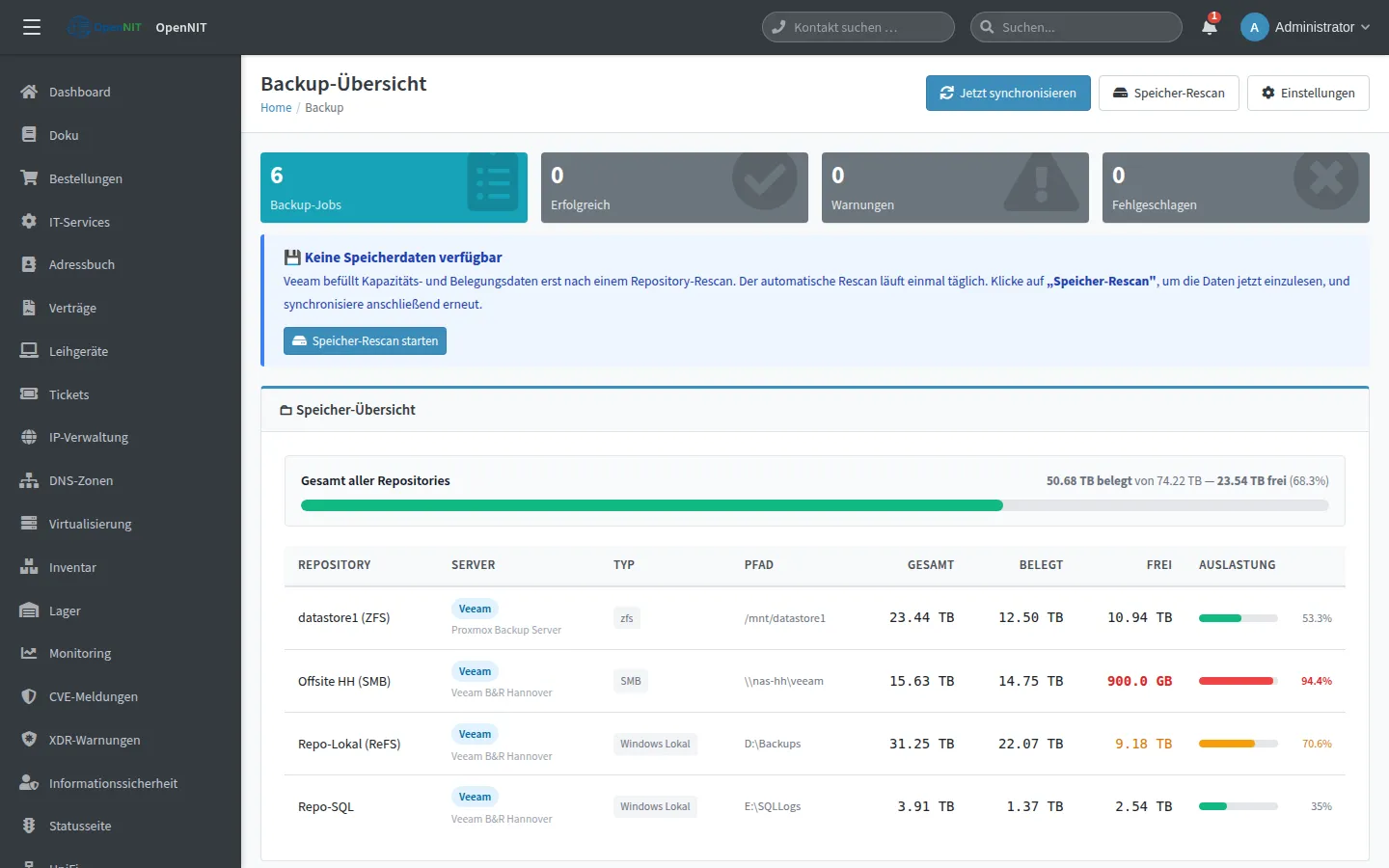Open Statusseite menu entry
This screenshot has height=868, width=1389.
(x=121, y=826)
